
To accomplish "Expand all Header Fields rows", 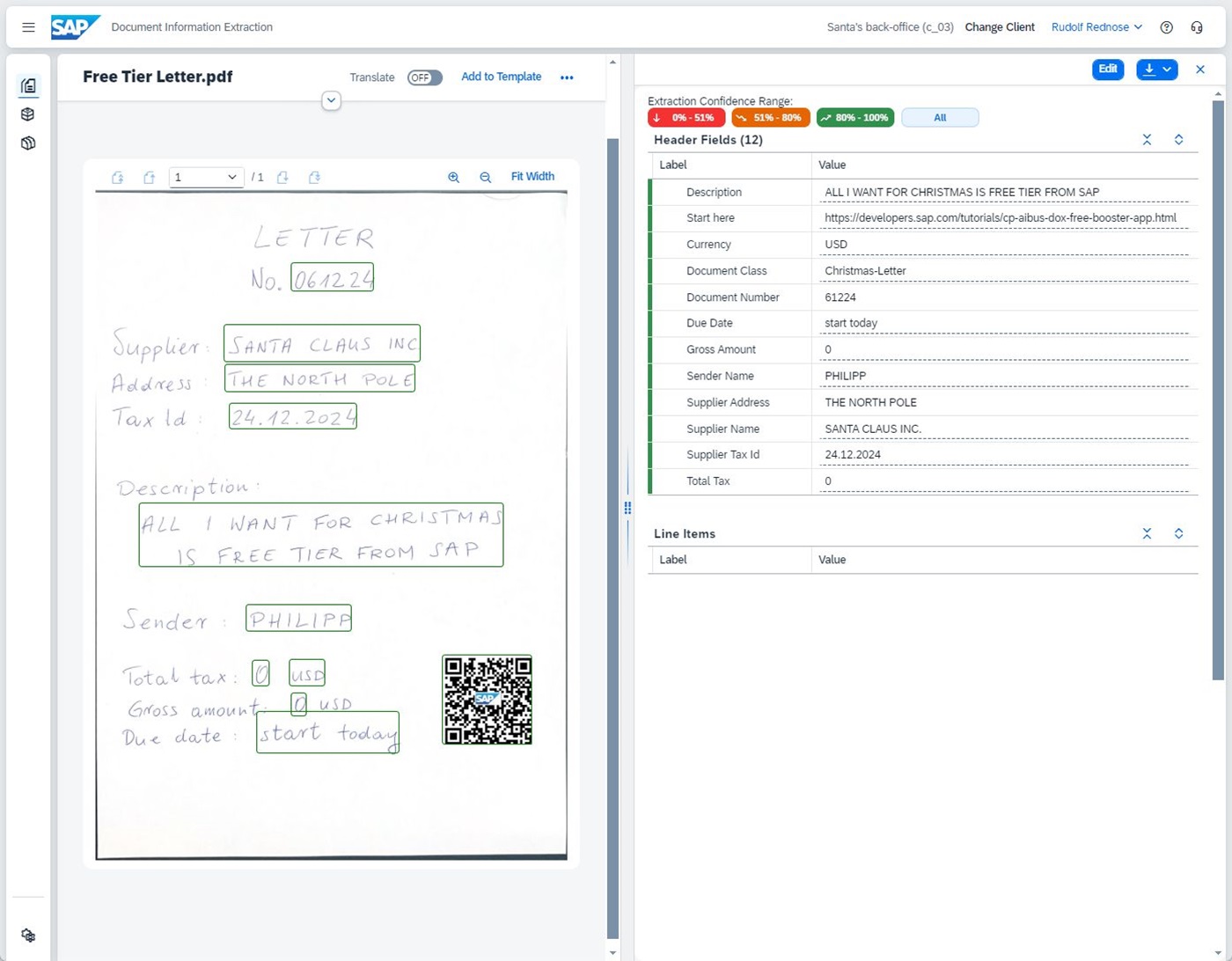I will point(1179,140).
